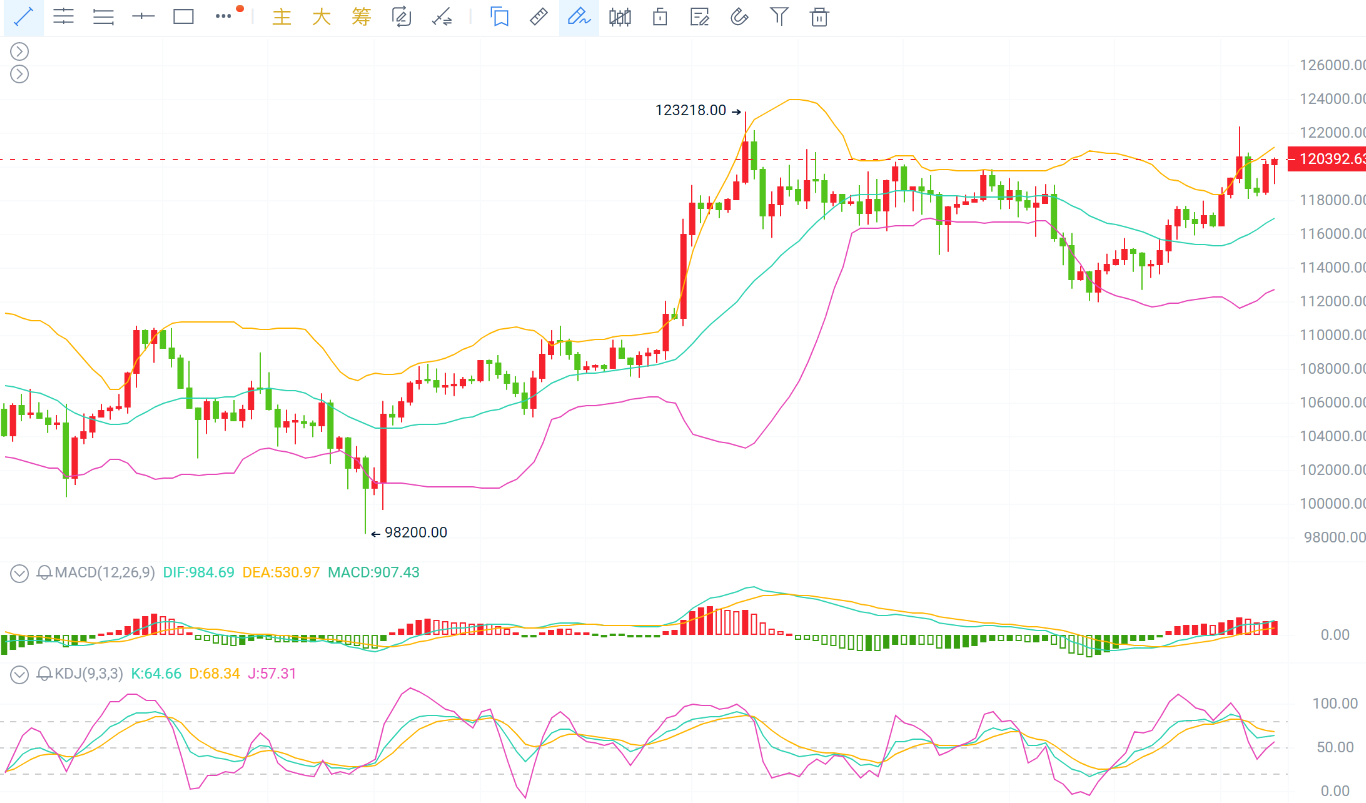Click the trash icon to delete drawings
Screen dimensions: 1366x803
point(819,17)
